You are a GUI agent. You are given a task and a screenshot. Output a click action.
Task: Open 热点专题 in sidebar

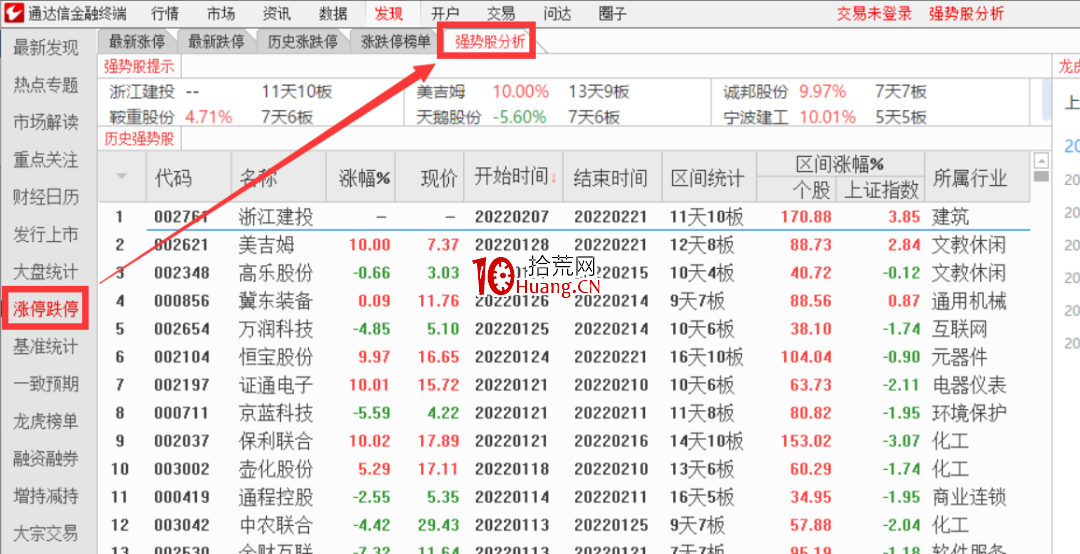(46, 85)
